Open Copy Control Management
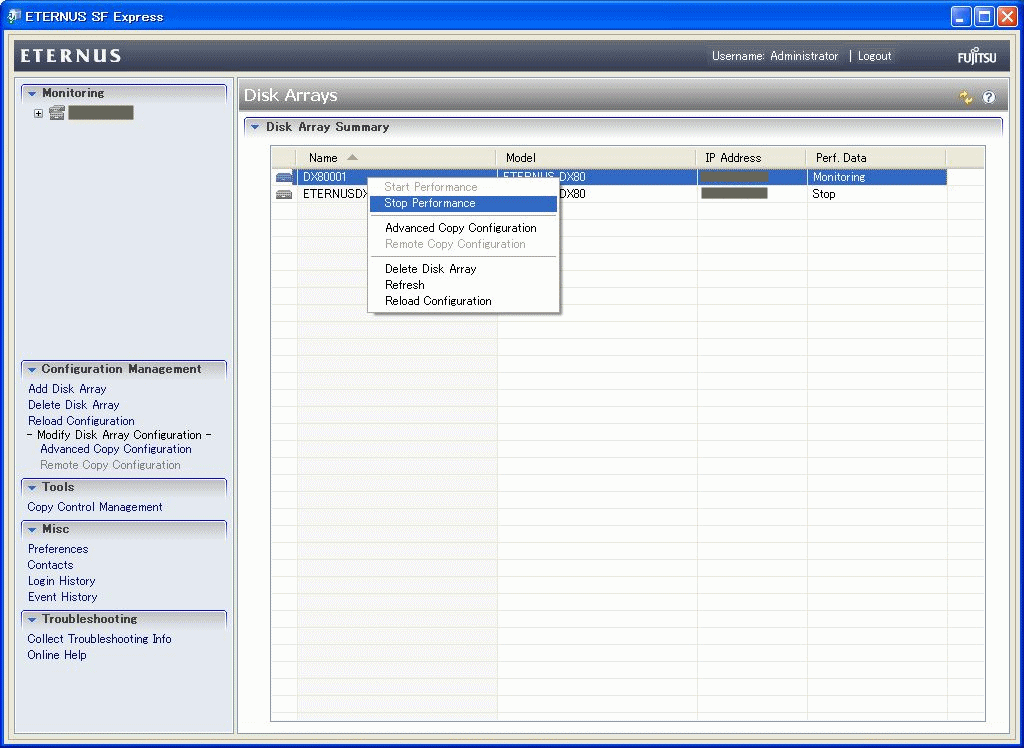1024x748 pixels. [x=95, y=507]
